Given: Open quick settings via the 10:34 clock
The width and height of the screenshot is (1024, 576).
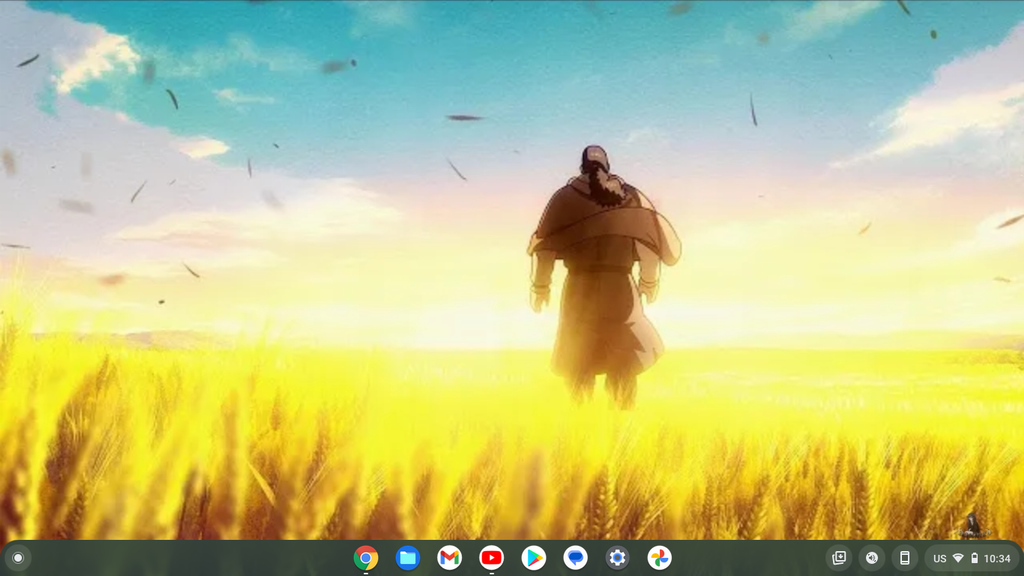Looking at the screenshot, I should click(997, 558).
